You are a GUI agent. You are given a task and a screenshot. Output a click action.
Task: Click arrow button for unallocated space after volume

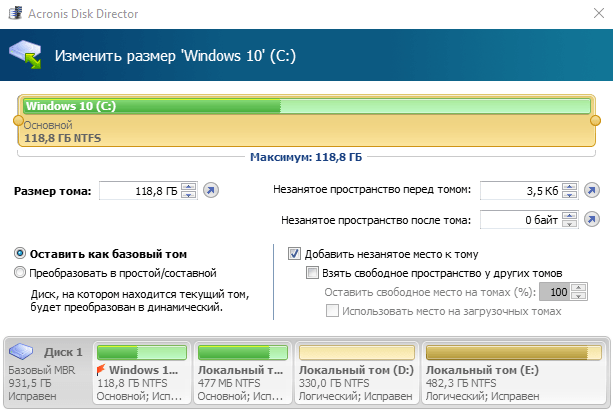coord(591,219)
